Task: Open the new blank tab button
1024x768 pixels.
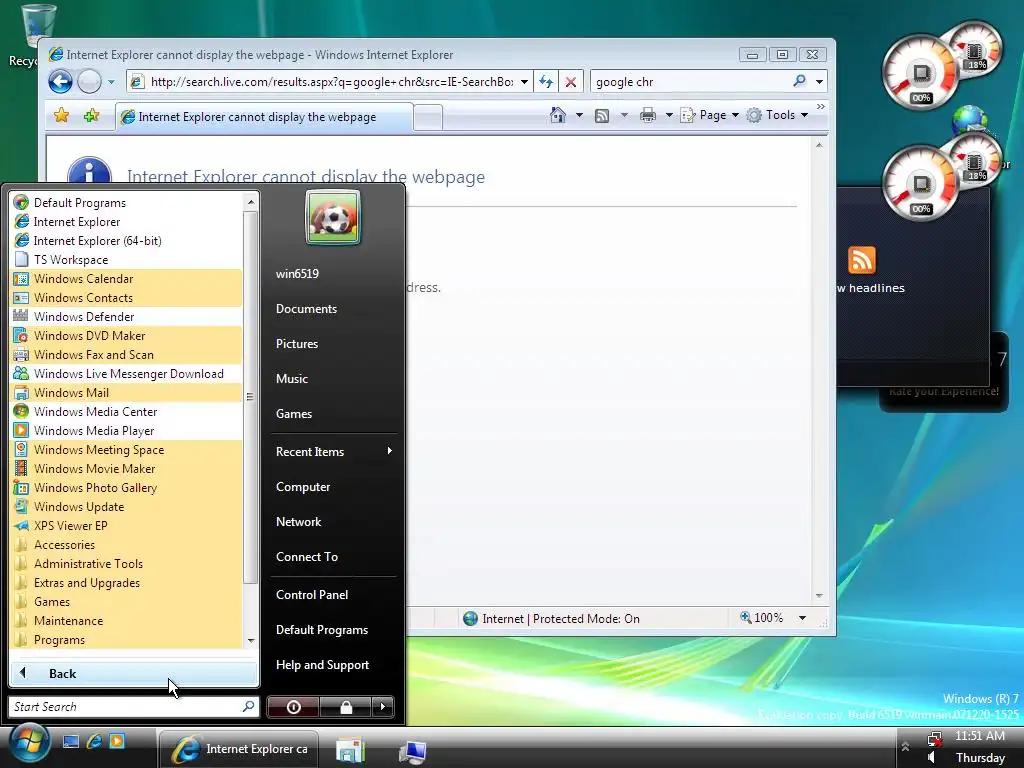Action: pos(428,118)
